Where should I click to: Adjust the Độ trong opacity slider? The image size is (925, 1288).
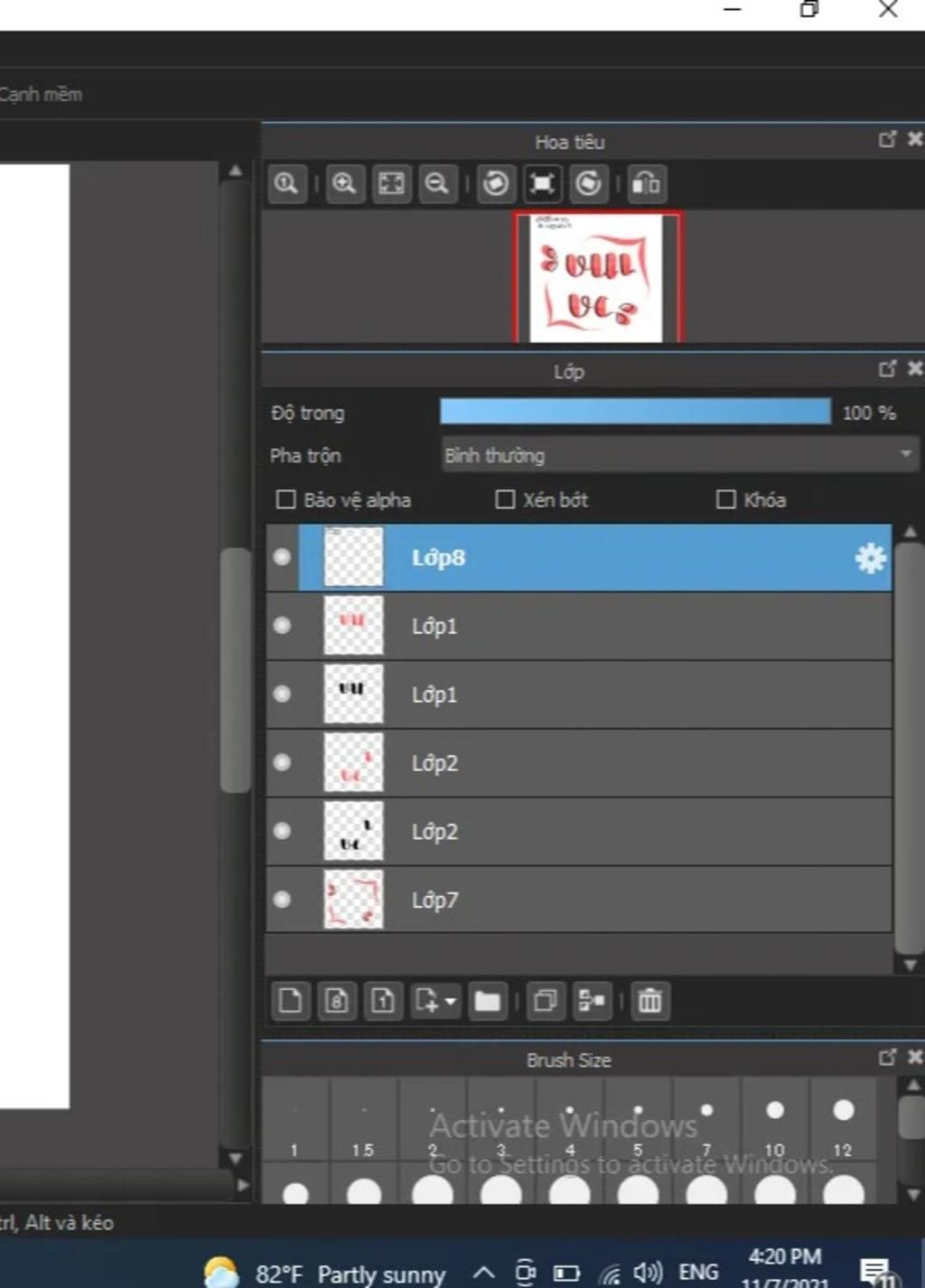[x=635, y=412]
